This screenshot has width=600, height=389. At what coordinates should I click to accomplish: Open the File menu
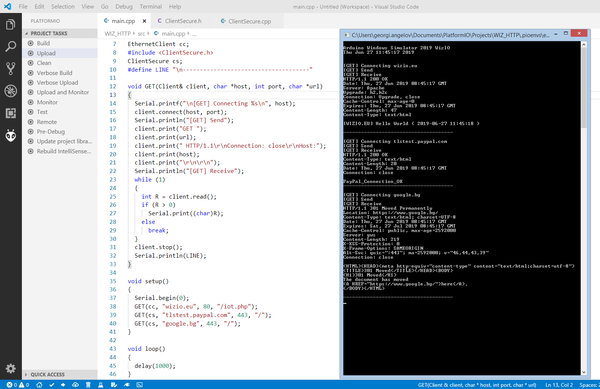pos(23,7)
